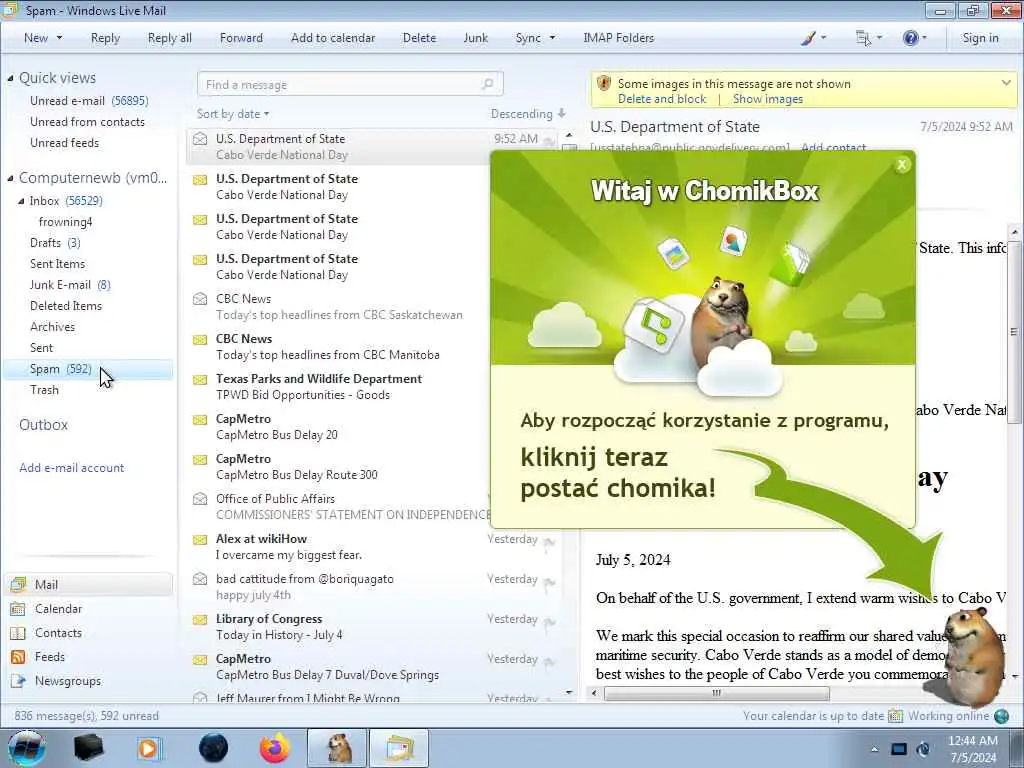This screenshot has width=1024, height=768.
Task: Toggle flag on CapMetro Duval/Dove Springs message
Action: tap(549, 661)
